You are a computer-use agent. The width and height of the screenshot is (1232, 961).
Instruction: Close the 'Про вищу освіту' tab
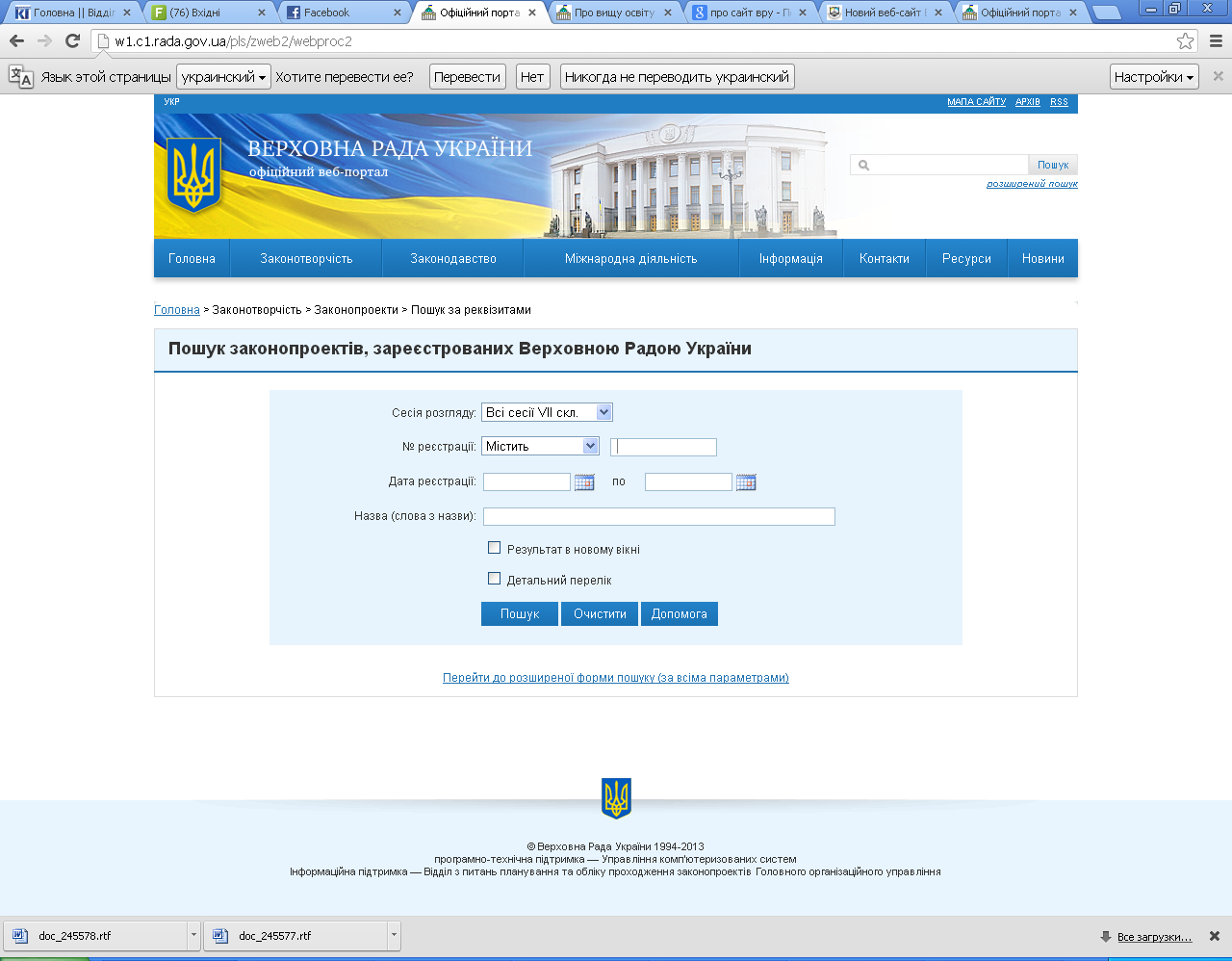pos(669,13)
